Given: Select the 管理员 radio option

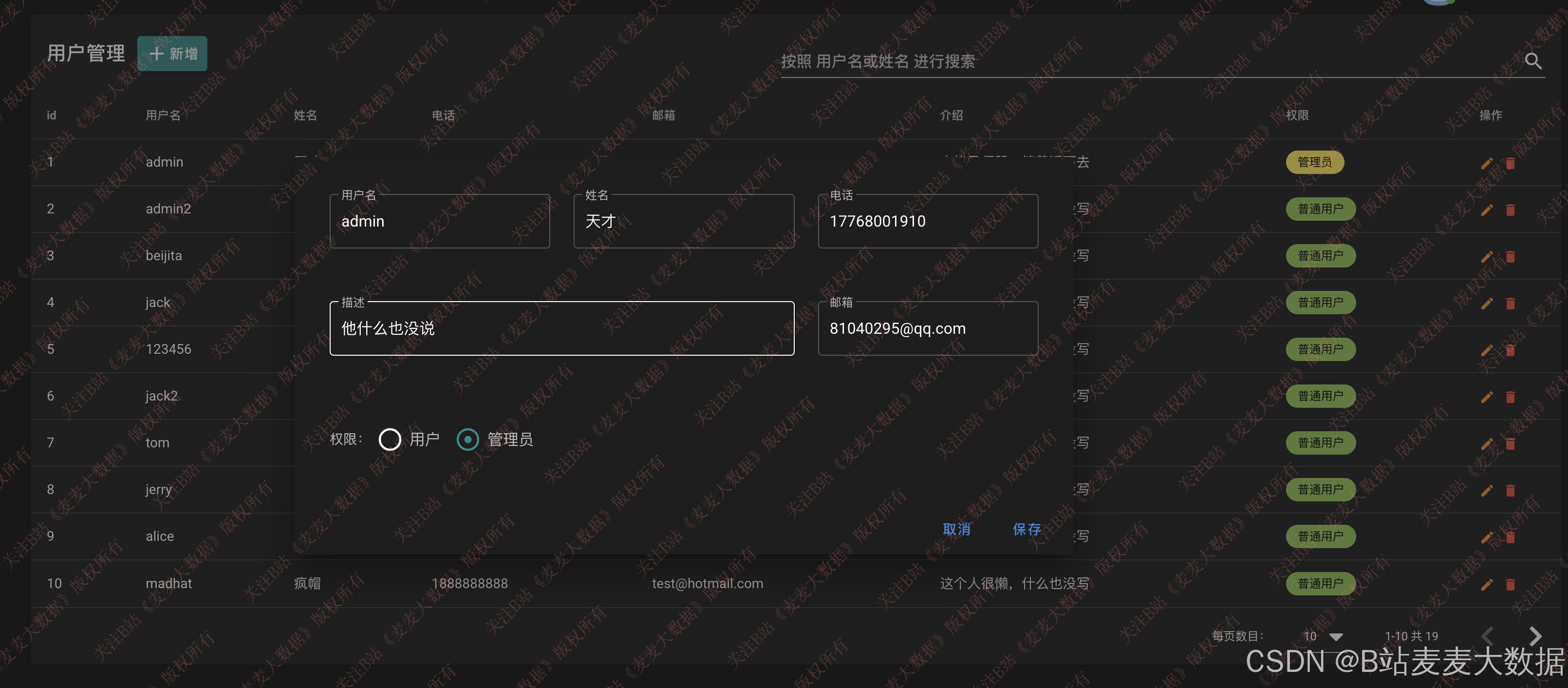Looking at the screenshot, I should pyautogui.click(x=467, y=439).
